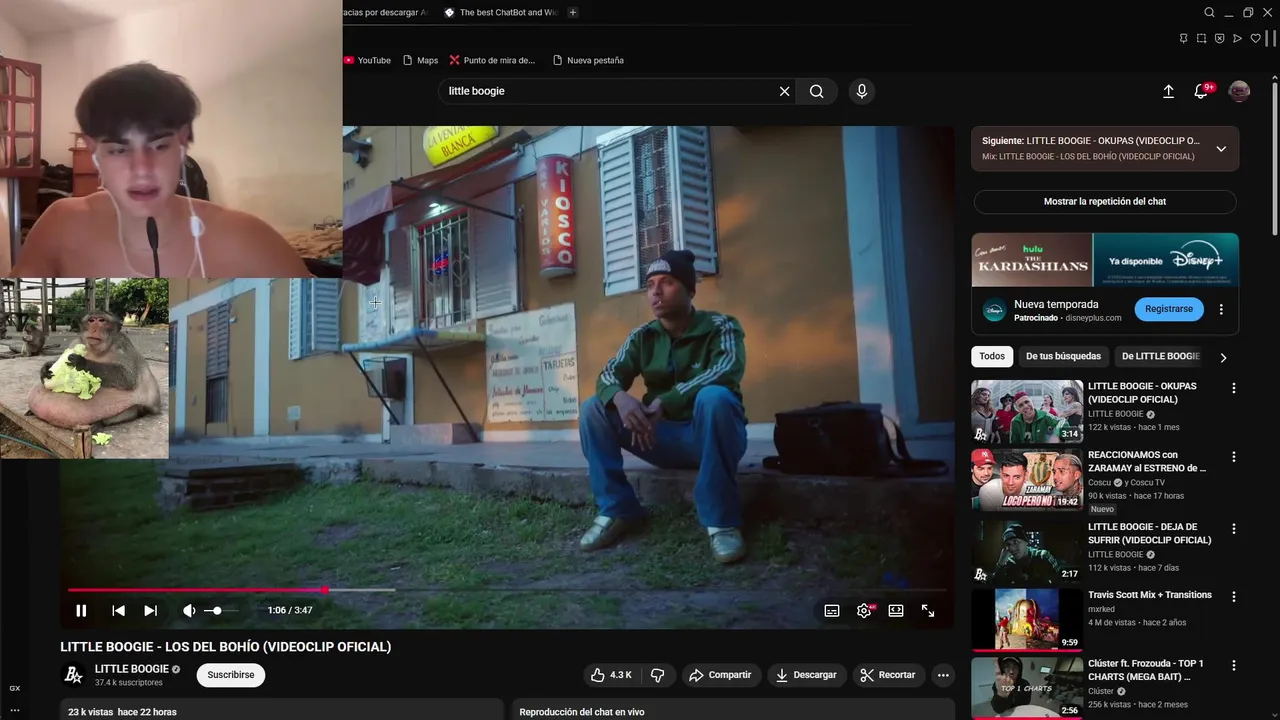Bookmark page with heart icon

pyautogui.click(x=1256, y=38)
